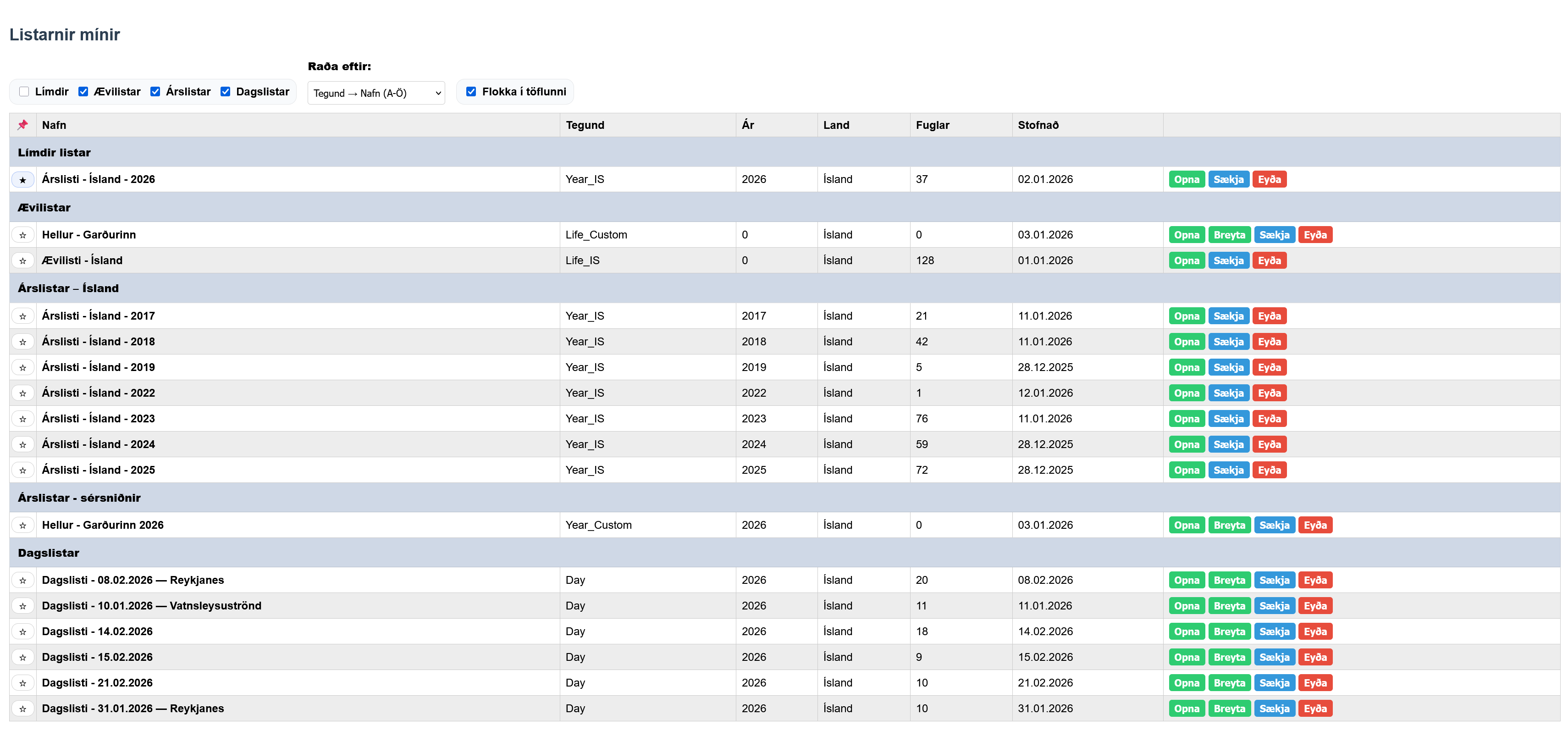Star the Árslisti - Ísland - 2023 list

[x=22, y=419]
